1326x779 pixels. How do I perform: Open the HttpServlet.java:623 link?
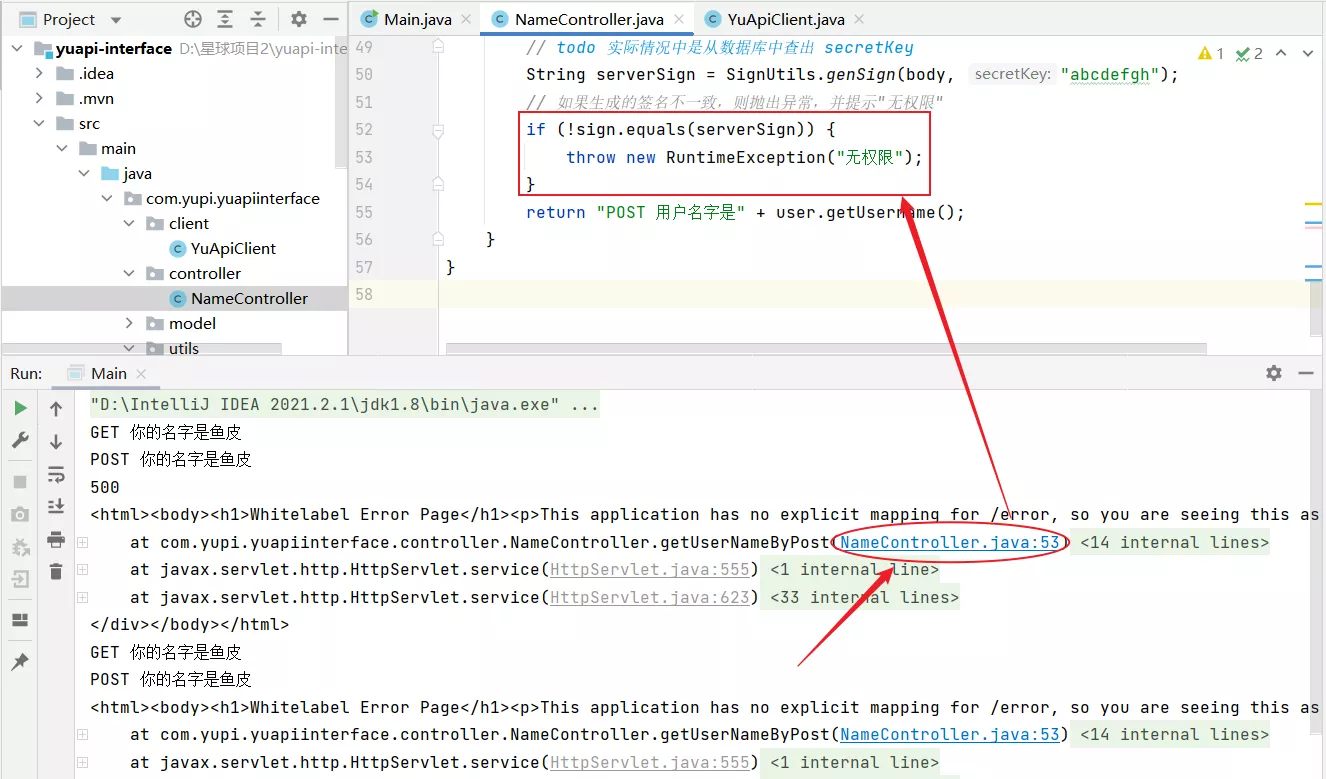[649, 597]
